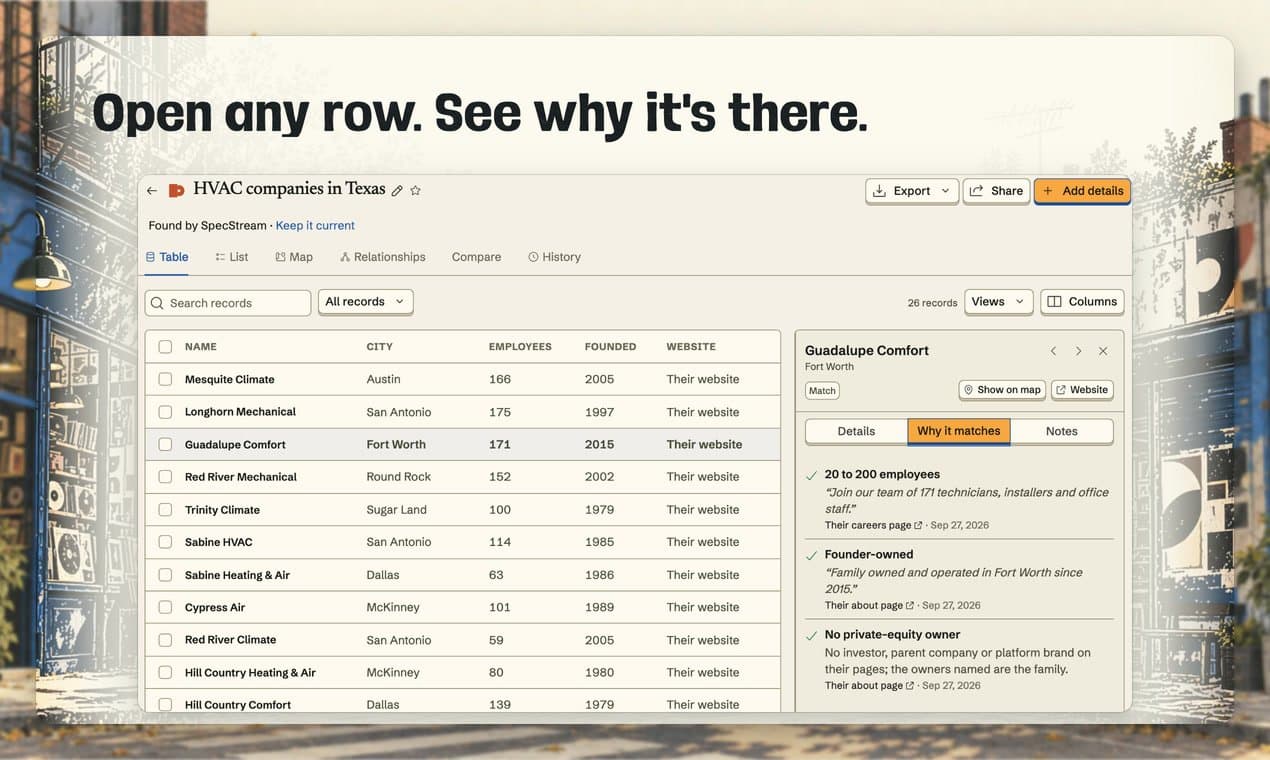
Task: Click Show on map button
Action: pyautogui.click(x=1002, y=390)
